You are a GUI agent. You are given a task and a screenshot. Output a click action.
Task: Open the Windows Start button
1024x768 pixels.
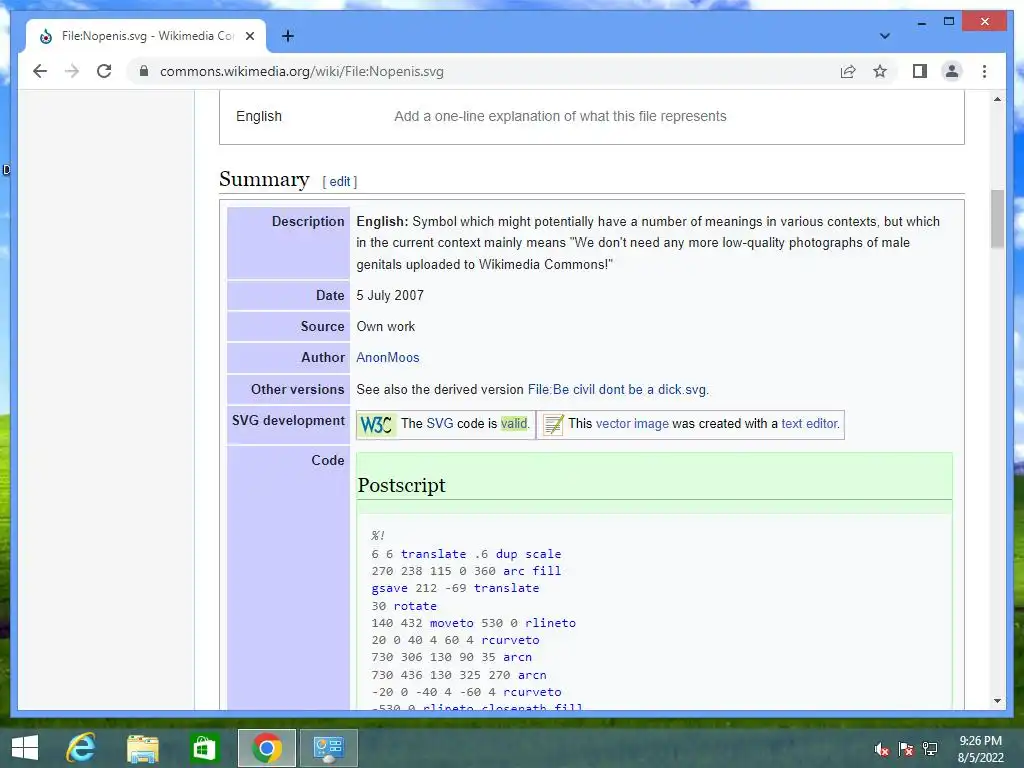(25, 748)
